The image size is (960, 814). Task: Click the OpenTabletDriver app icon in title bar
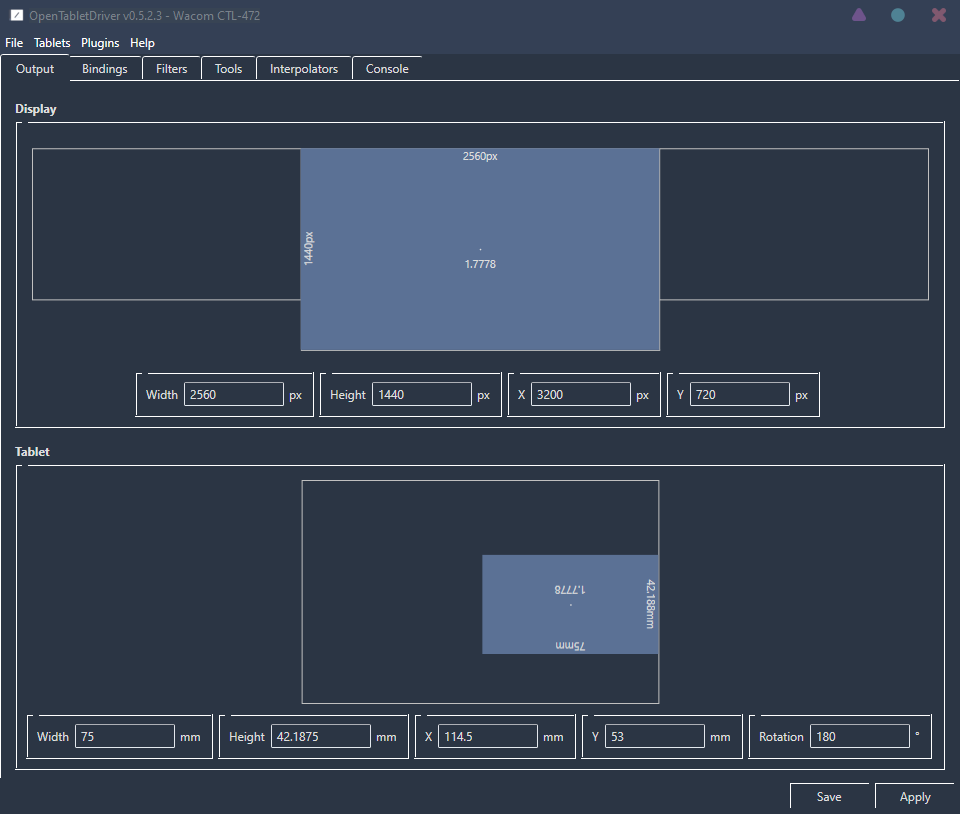point(16,15)
